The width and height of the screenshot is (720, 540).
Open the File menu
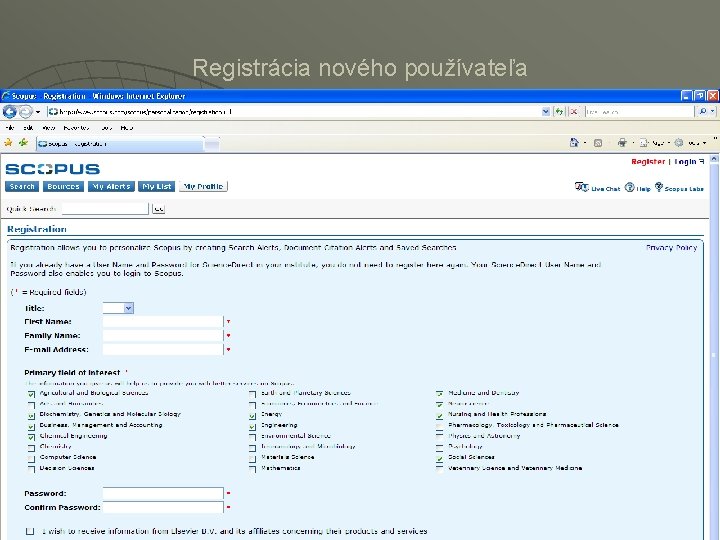(10, 128)
